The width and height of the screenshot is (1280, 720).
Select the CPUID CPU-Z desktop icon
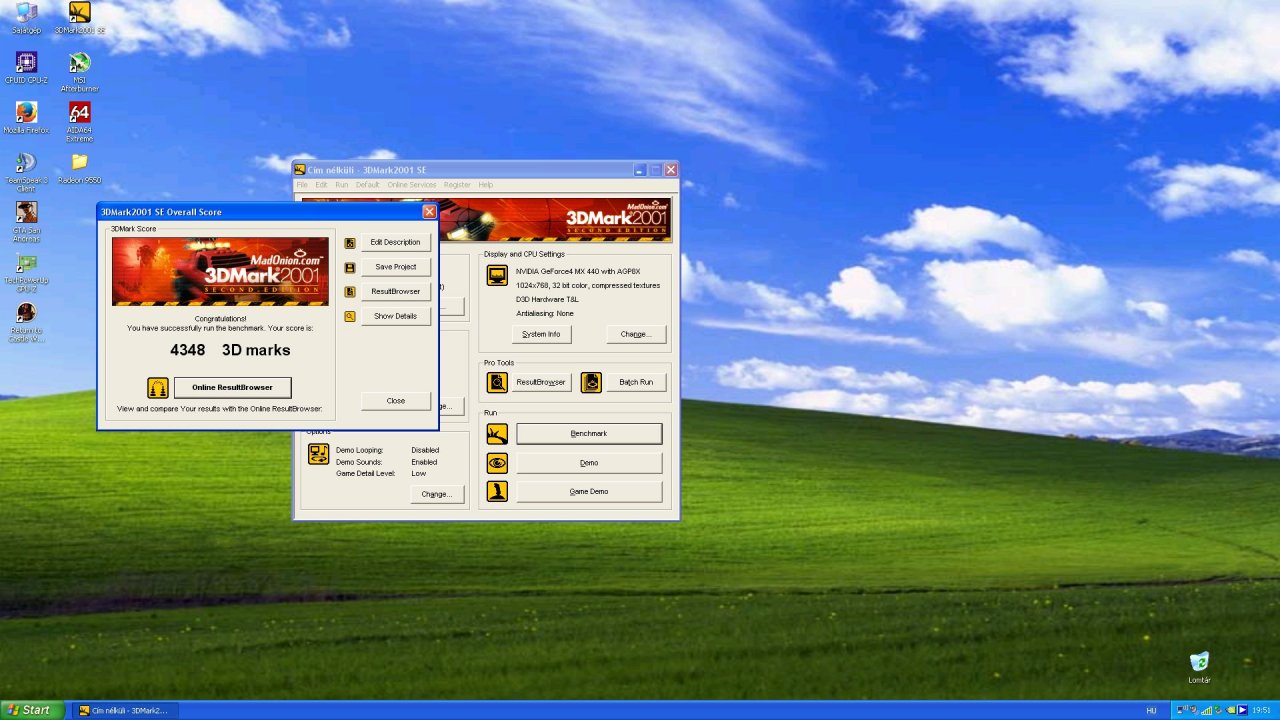tap(26, 68)
